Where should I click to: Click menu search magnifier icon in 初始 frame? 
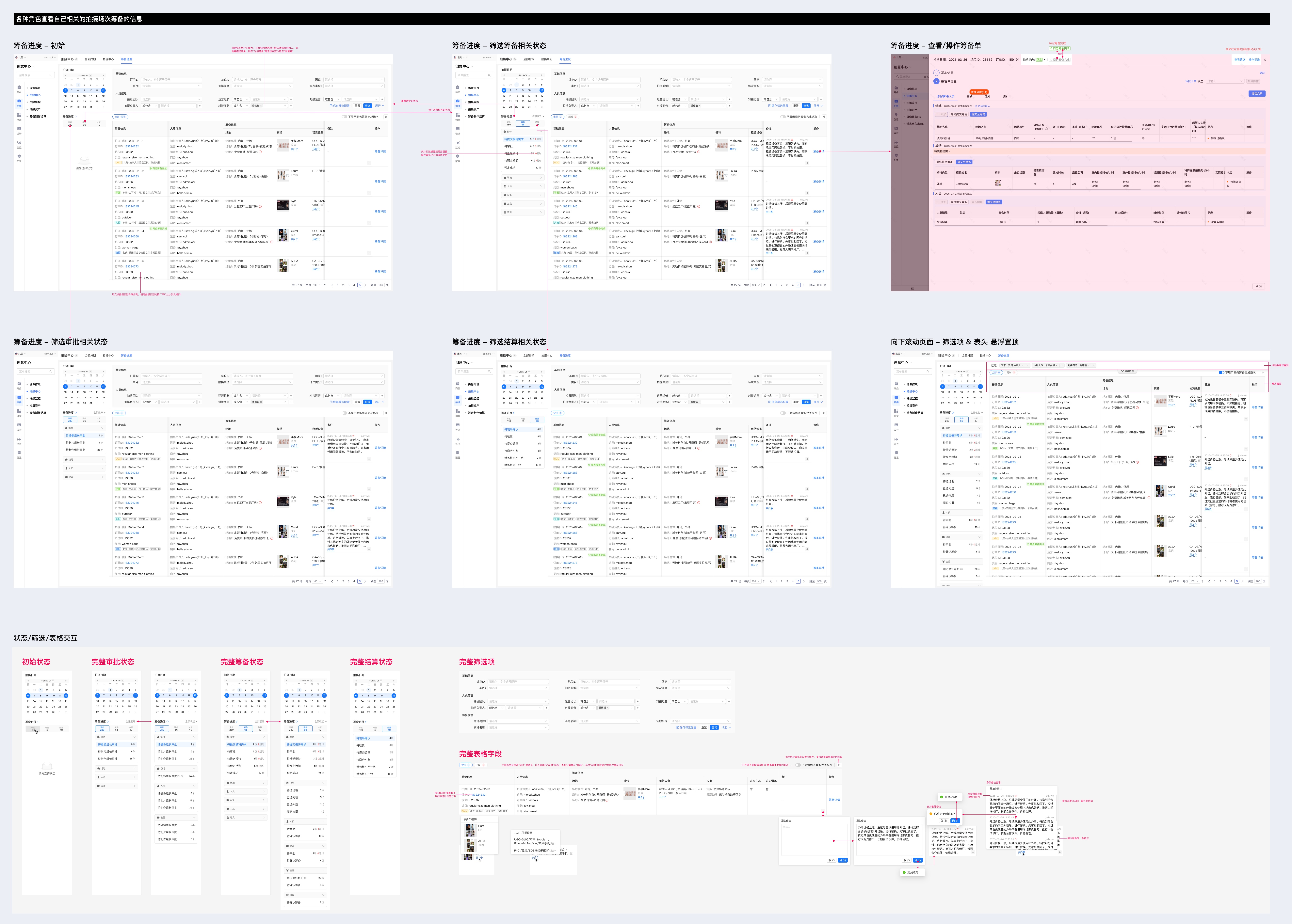tap(51, 75)
